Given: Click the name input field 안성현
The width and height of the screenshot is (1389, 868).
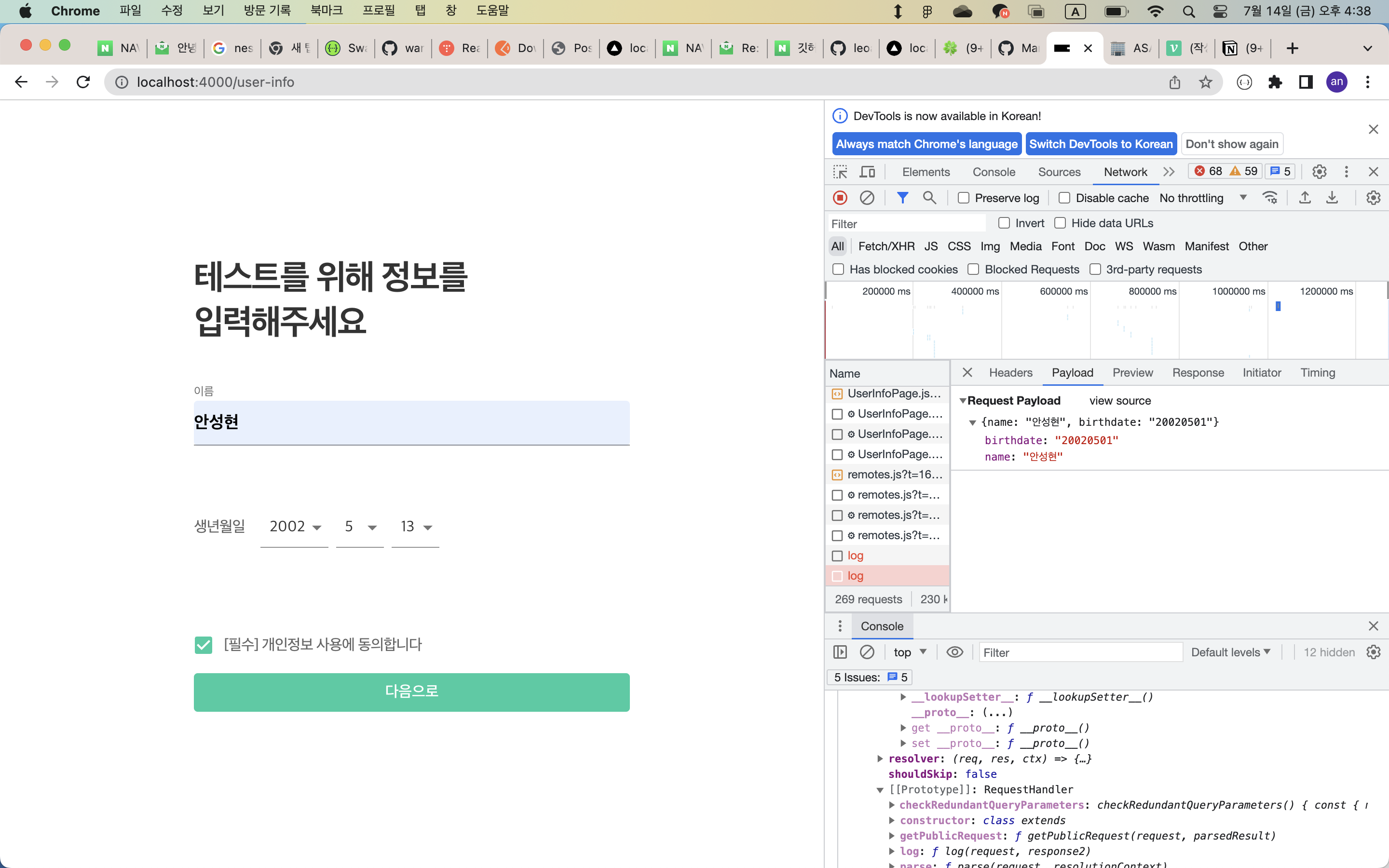Looking at the screenshot, I should 411,422.
